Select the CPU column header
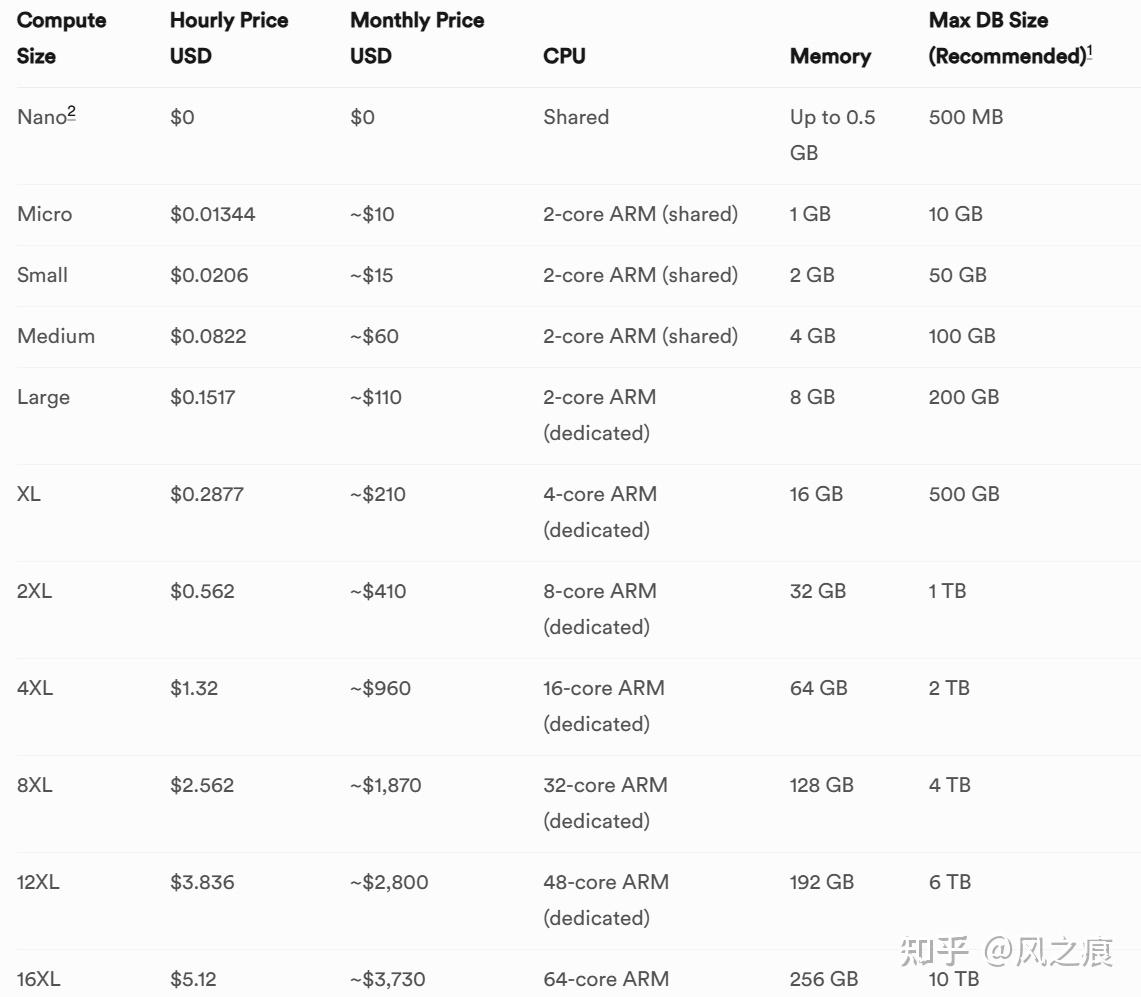 (564, 56)
